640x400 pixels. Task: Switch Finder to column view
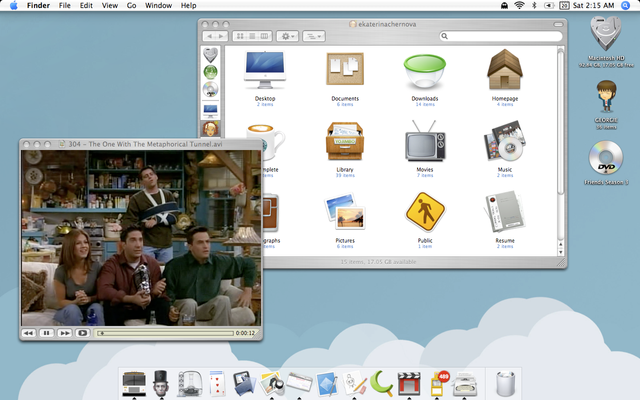[x=264, y=36]
